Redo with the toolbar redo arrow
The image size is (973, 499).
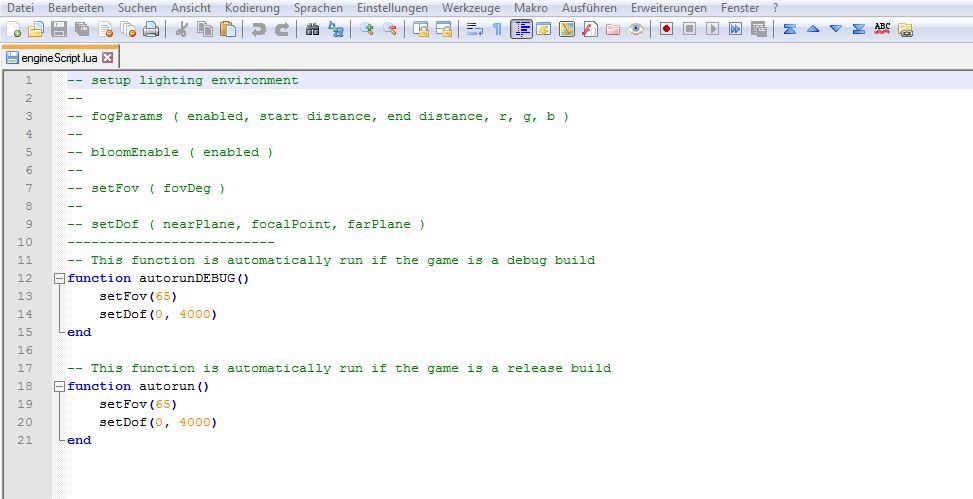point(281,29)
